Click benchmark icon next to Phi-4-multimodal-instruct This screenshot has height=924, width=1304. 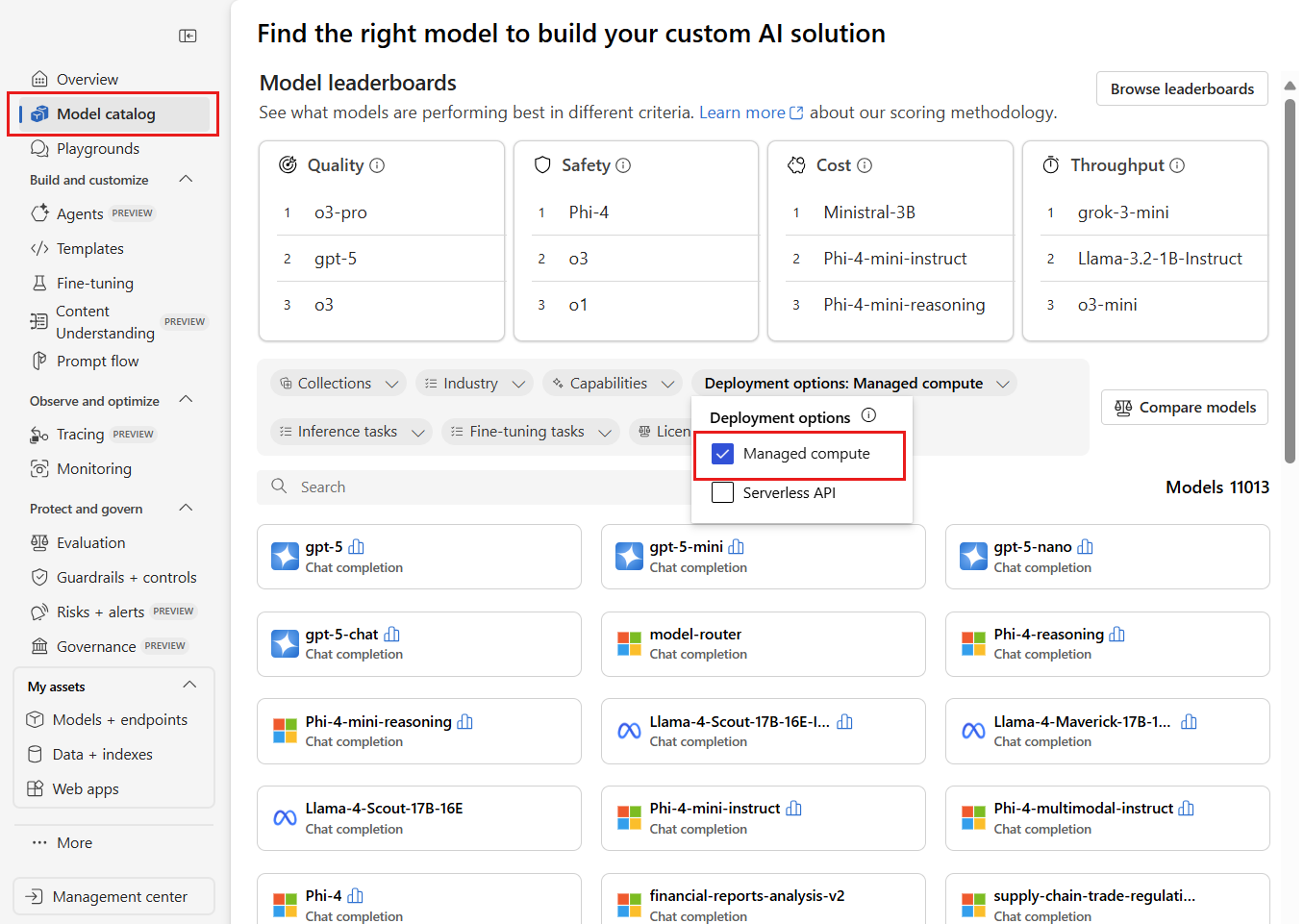click(x=1187, y=809)
